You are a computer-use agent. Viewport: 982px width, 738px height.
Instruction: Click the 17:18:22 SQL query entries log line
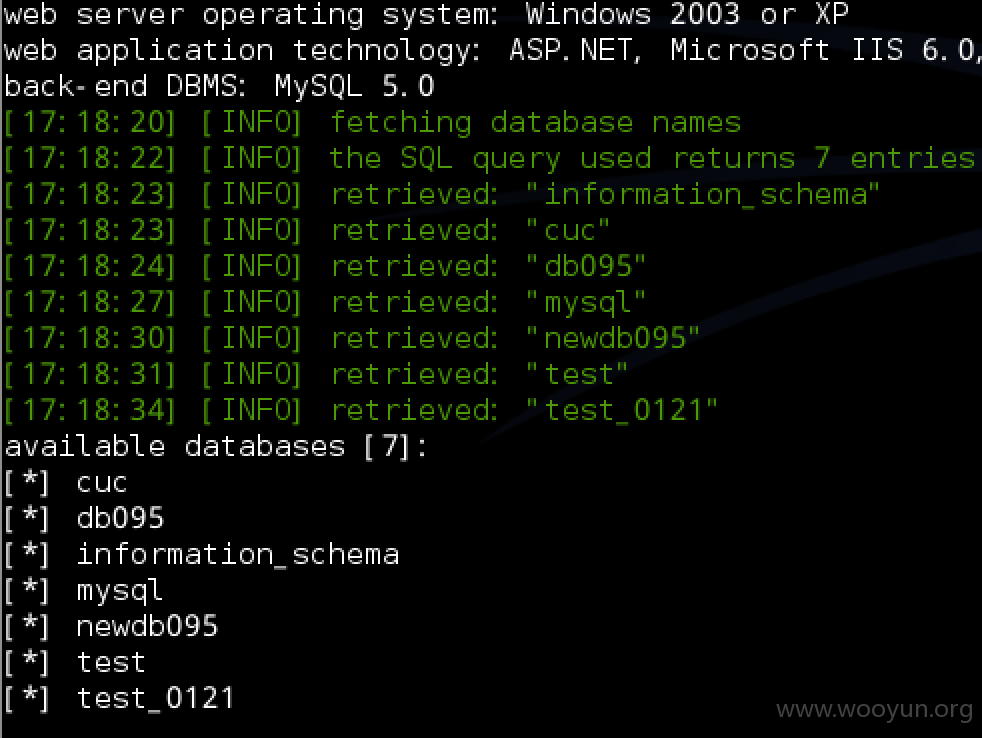click(490, 158)
